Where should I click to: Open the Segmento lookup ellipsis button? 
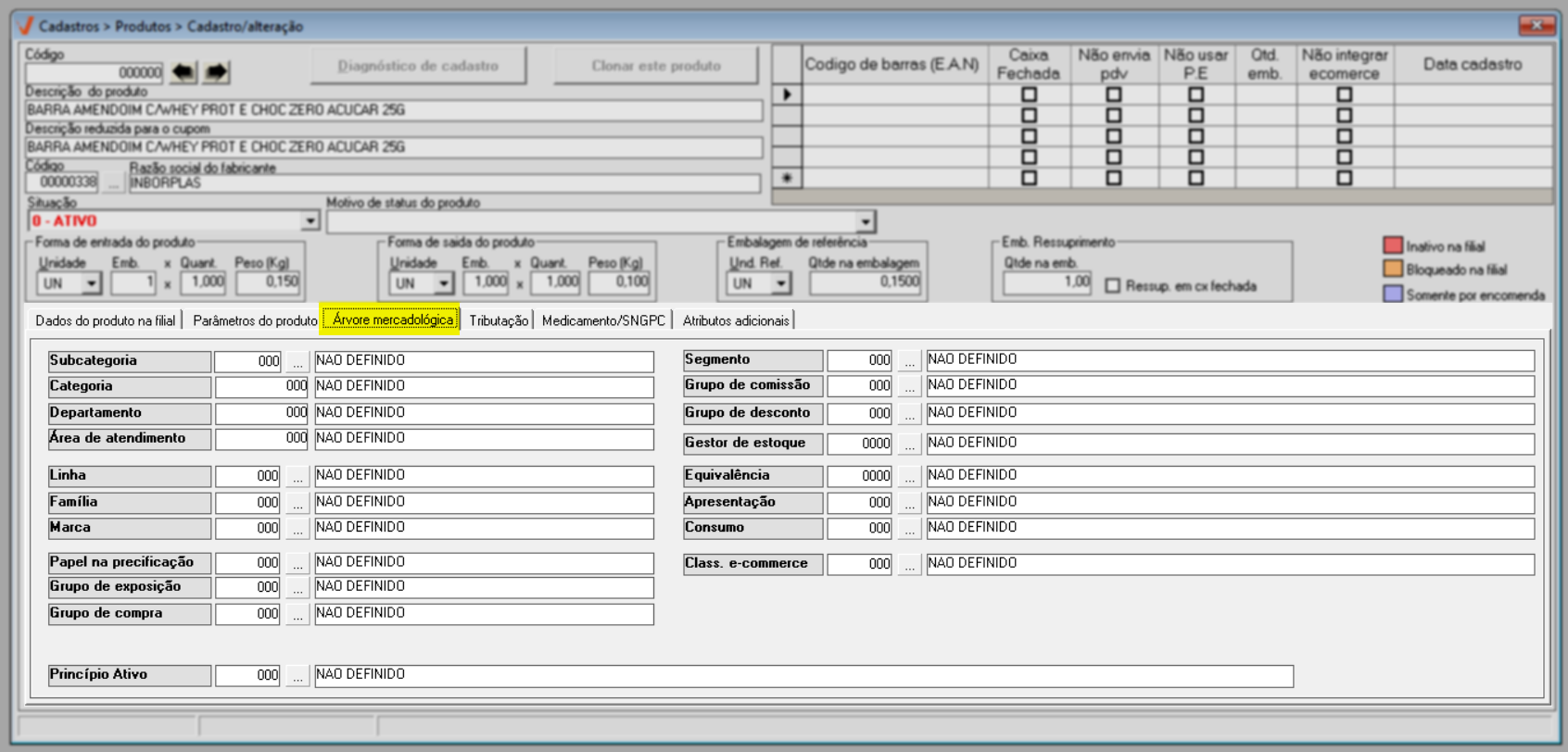(909, 361)
